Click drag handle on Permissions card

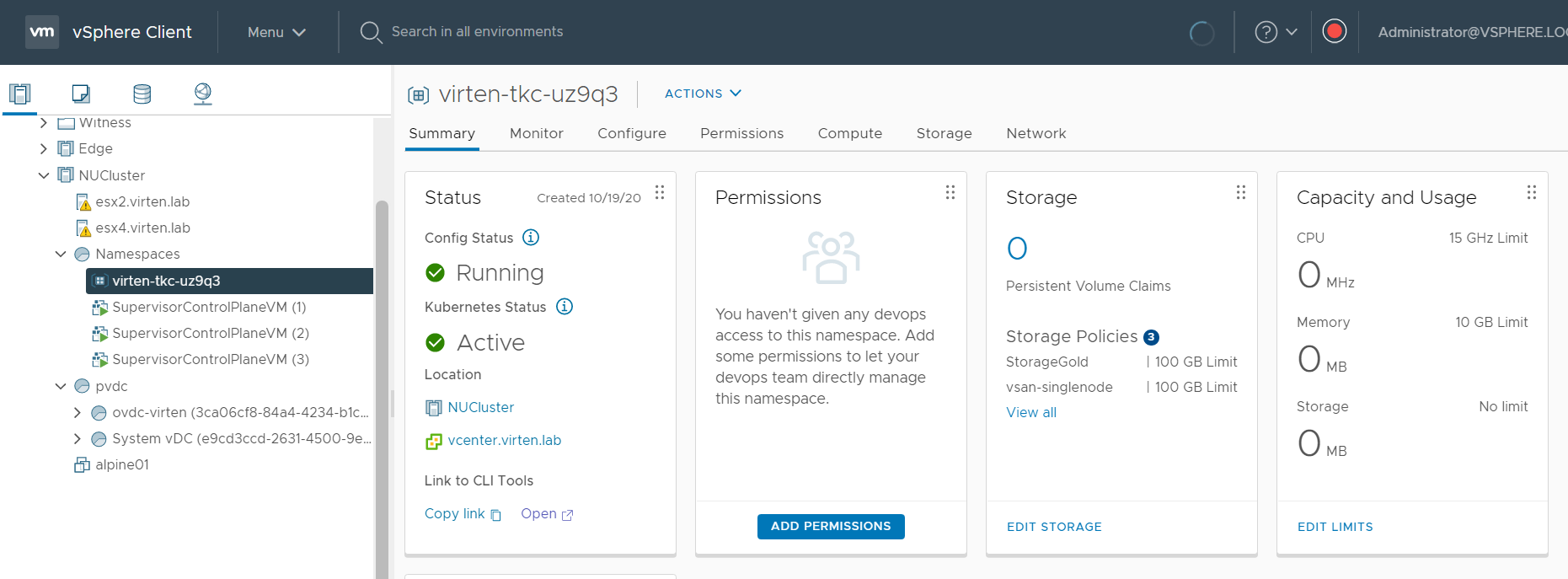point(950,192)
